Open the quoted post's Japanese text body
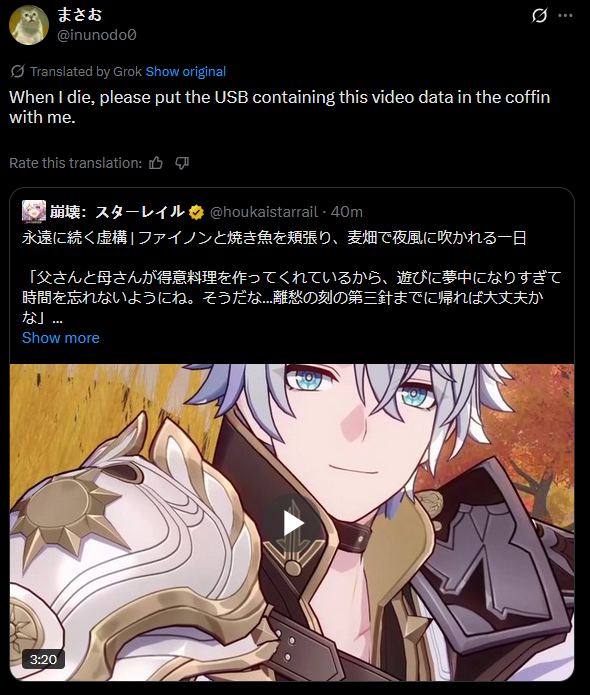Image resolution: width=590 pixels, height=695 pixels. (292, 277)
